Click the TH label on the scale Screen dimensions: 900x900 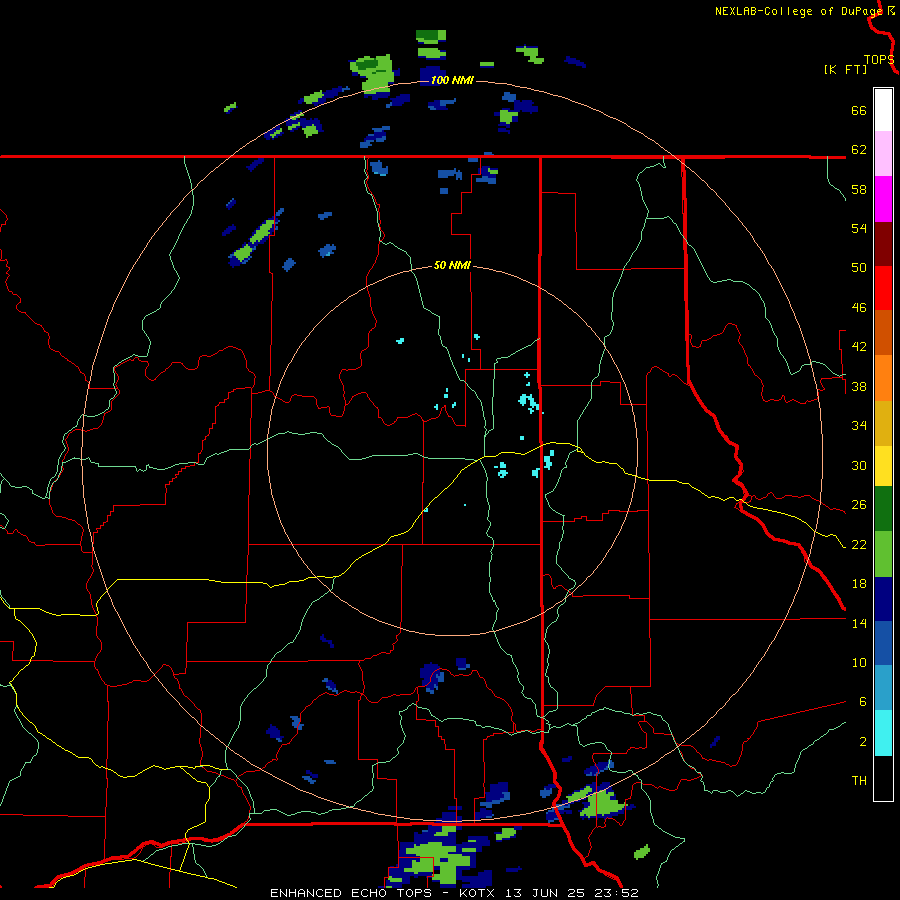pyautogui.click(x=859, y=781)
